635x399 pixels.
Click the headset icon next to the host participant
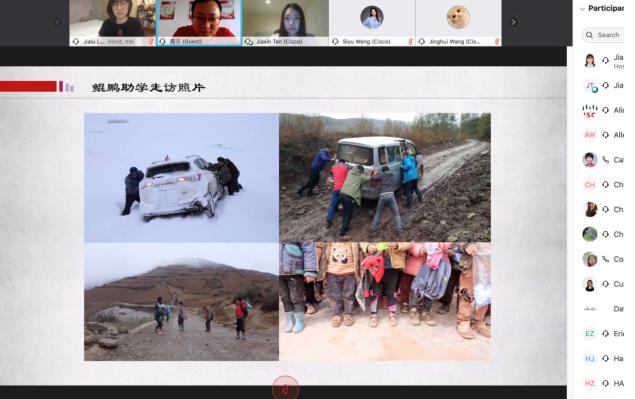tap(605, 60)
